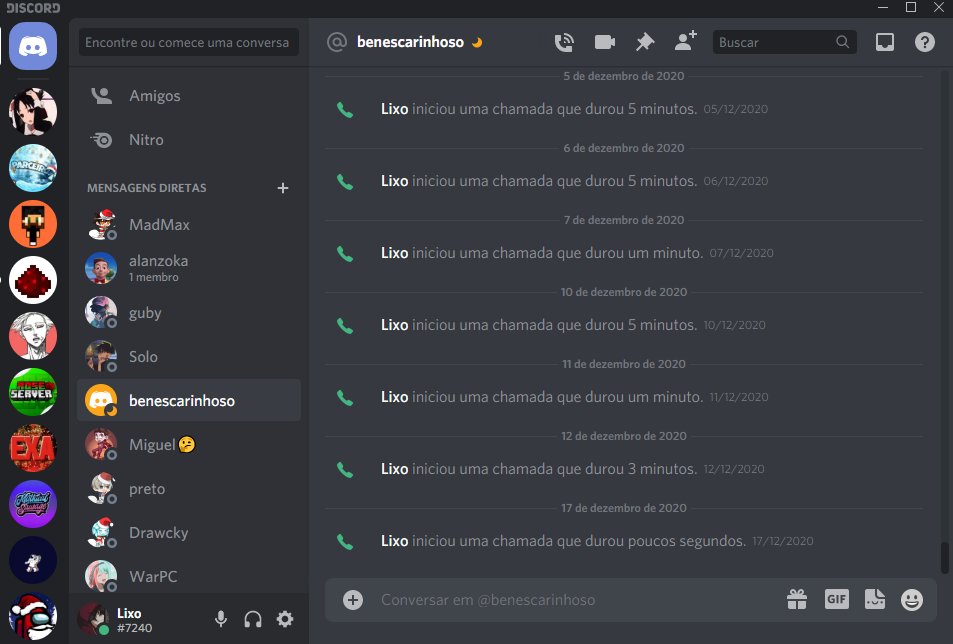953x644 pixels.
Task: Open the Nitro page
Action: coord(189,140)
